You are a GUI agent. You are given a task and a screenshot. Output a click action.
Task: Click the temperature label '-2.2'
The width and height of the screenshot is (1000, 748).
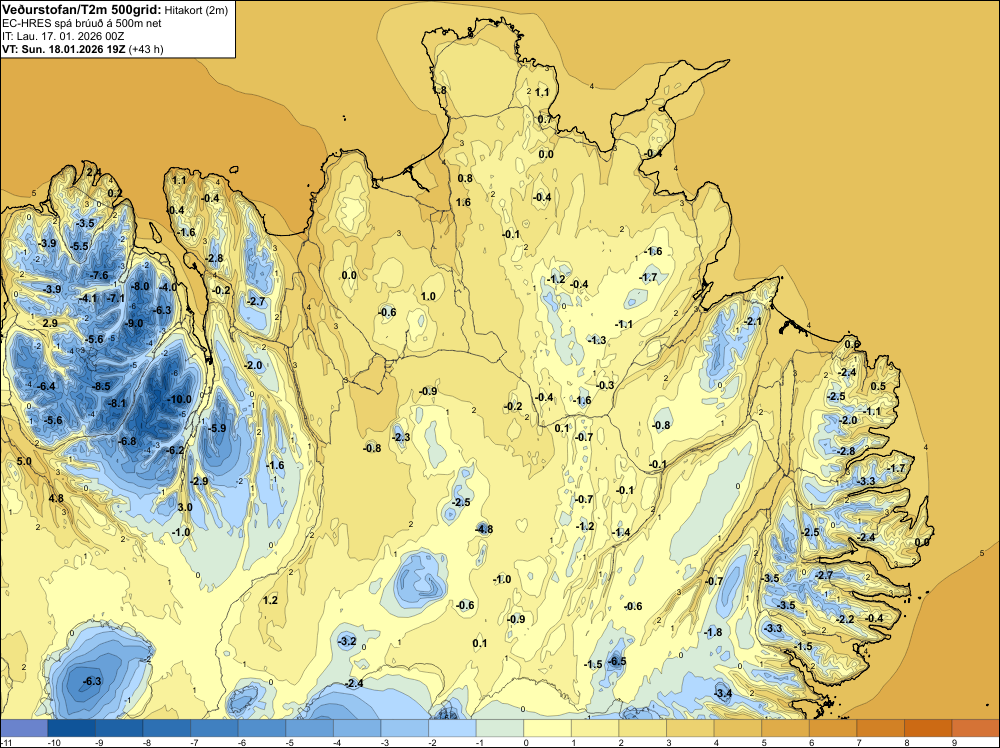coord(845,619)
